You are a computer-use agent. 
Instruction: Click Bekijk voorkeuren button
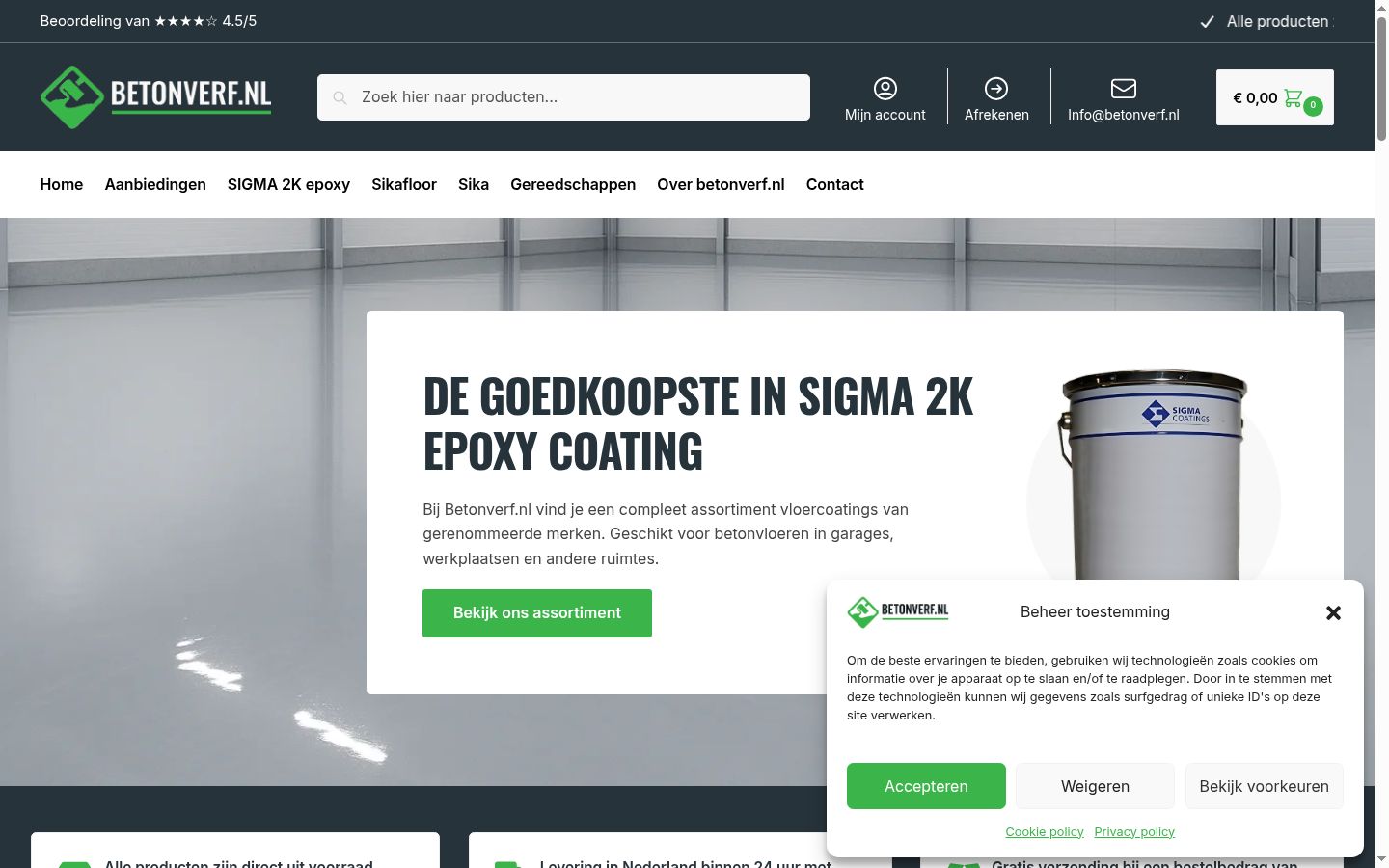[1264, 786]
